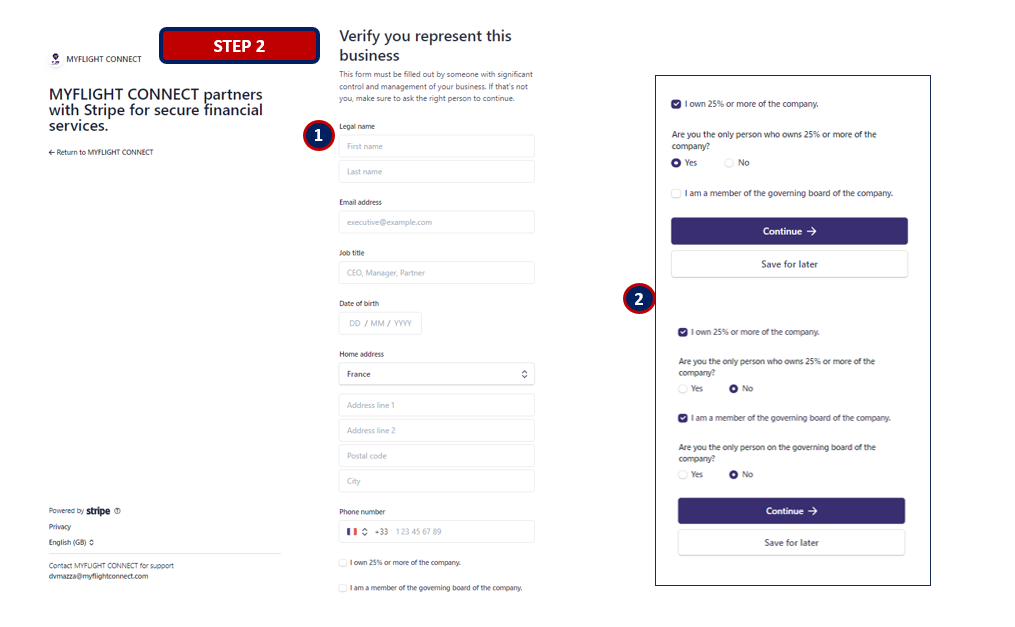Click the red STEP 2 banner
The width and height of the screenshot is (1015, 627).
[x=240, y=46]
